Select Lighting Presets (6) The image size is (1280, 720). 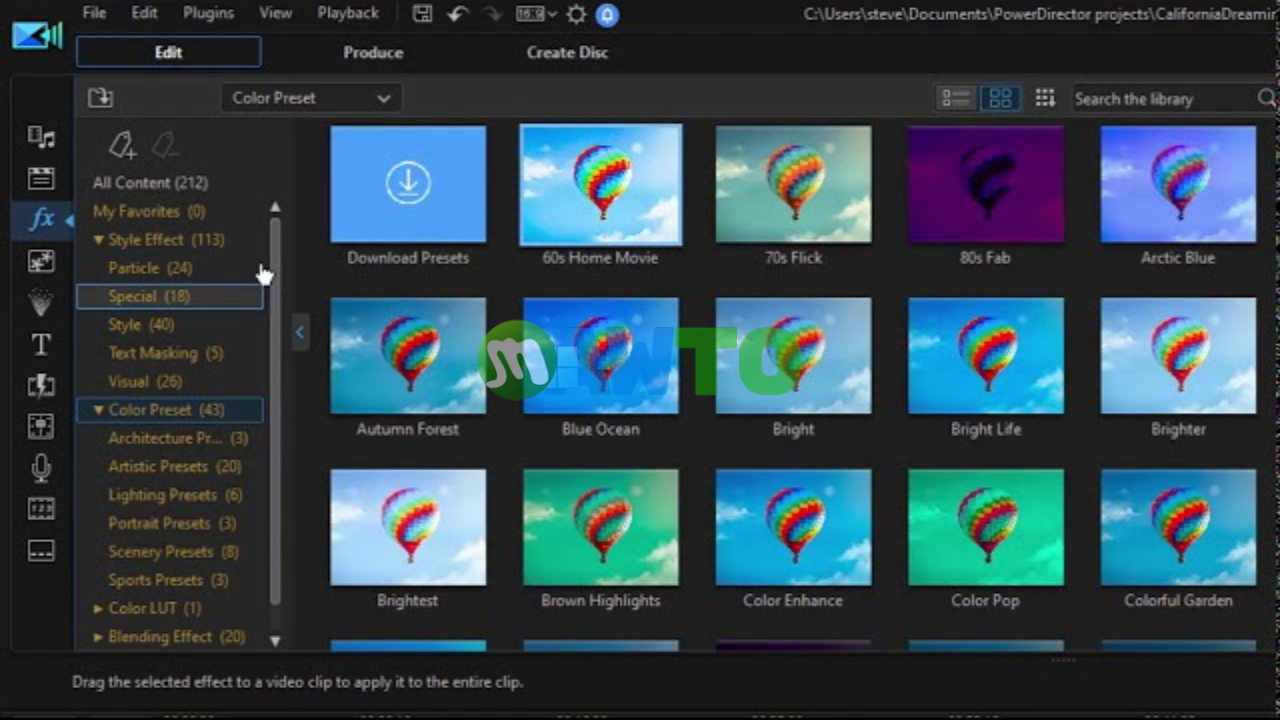tap(175, 495)
